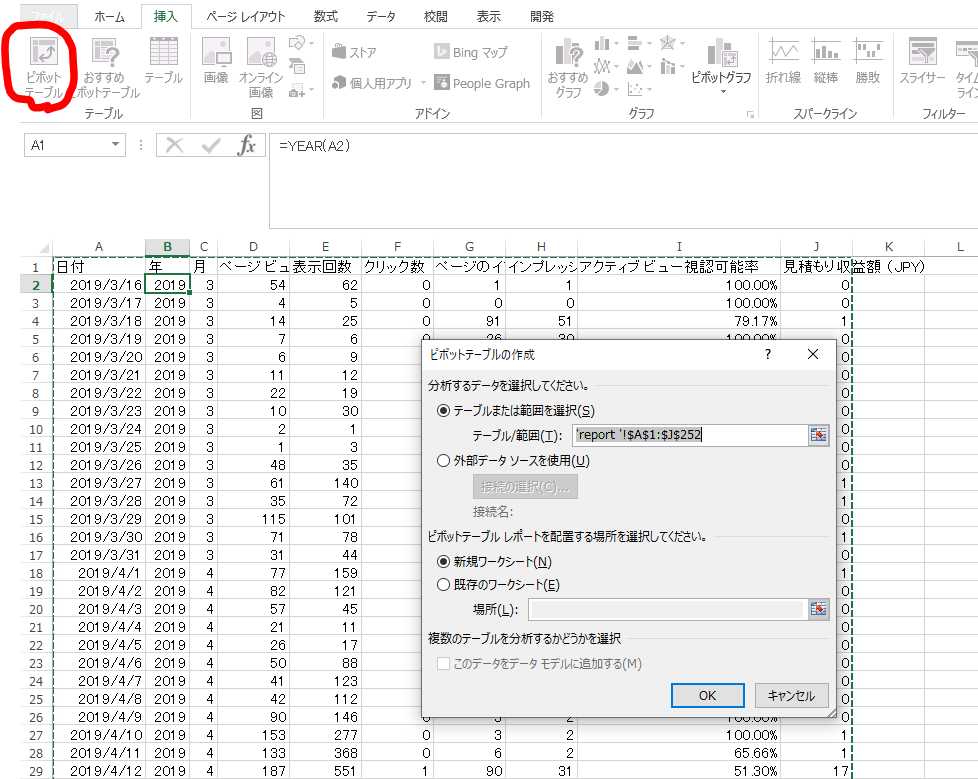Image resolution: width=978 pixels, height=779 pixels.
Task: Open the Store (ストア) add-in
Action: [x=354, y=52]
